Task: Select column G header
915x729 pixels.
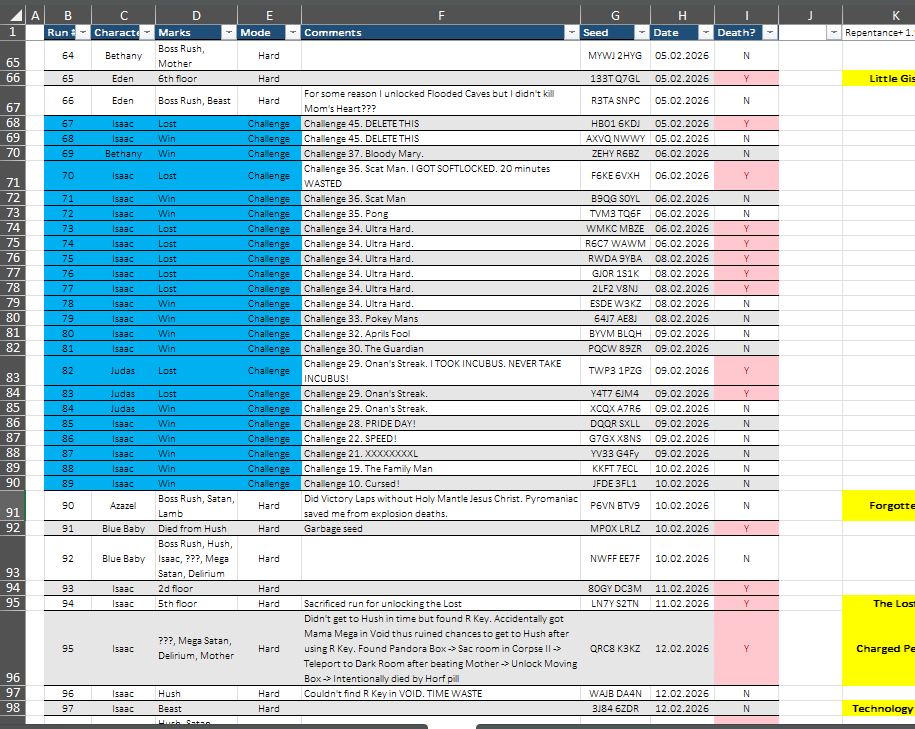Action: coord(616,16)
